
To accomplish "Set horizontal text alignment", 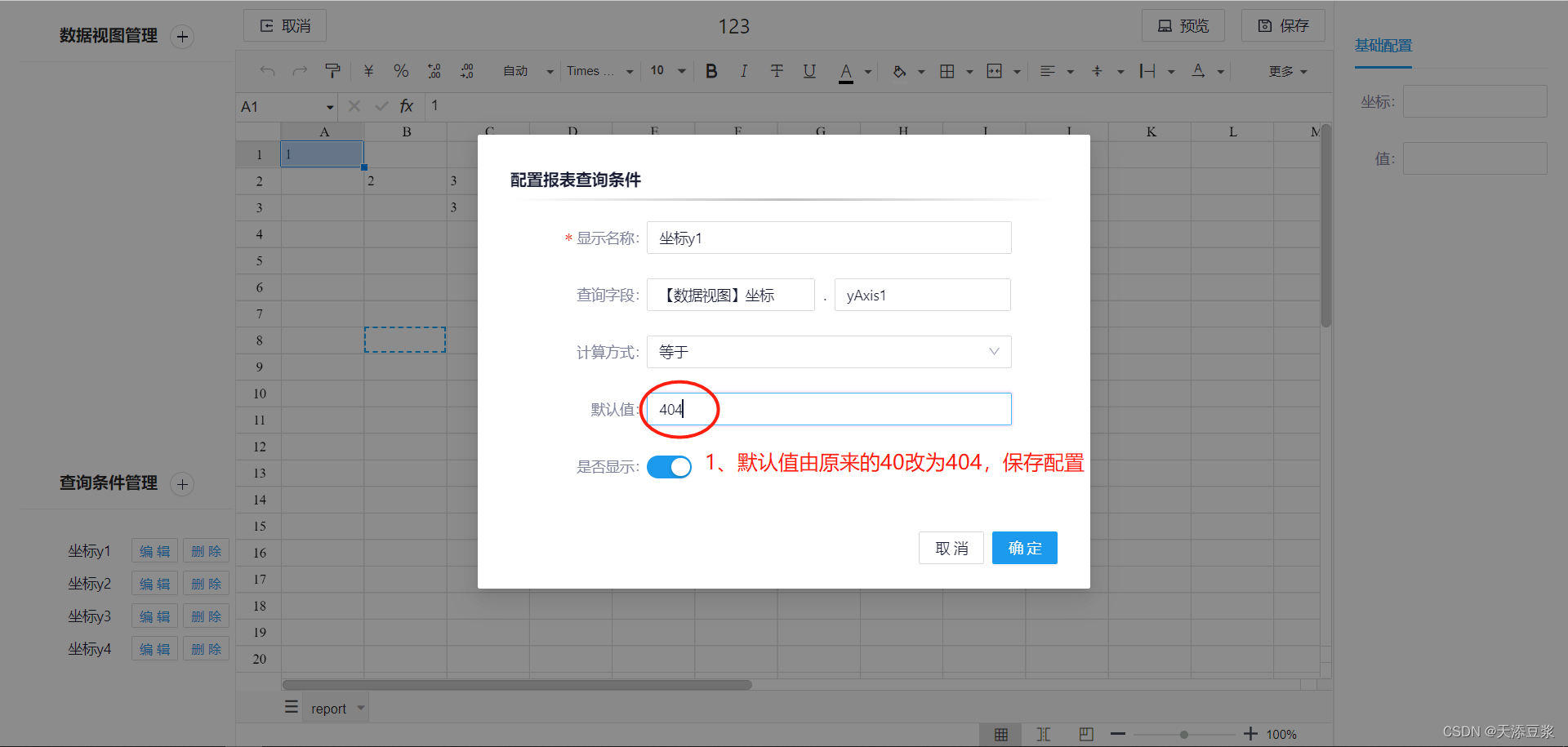I will click(1048, 71).
